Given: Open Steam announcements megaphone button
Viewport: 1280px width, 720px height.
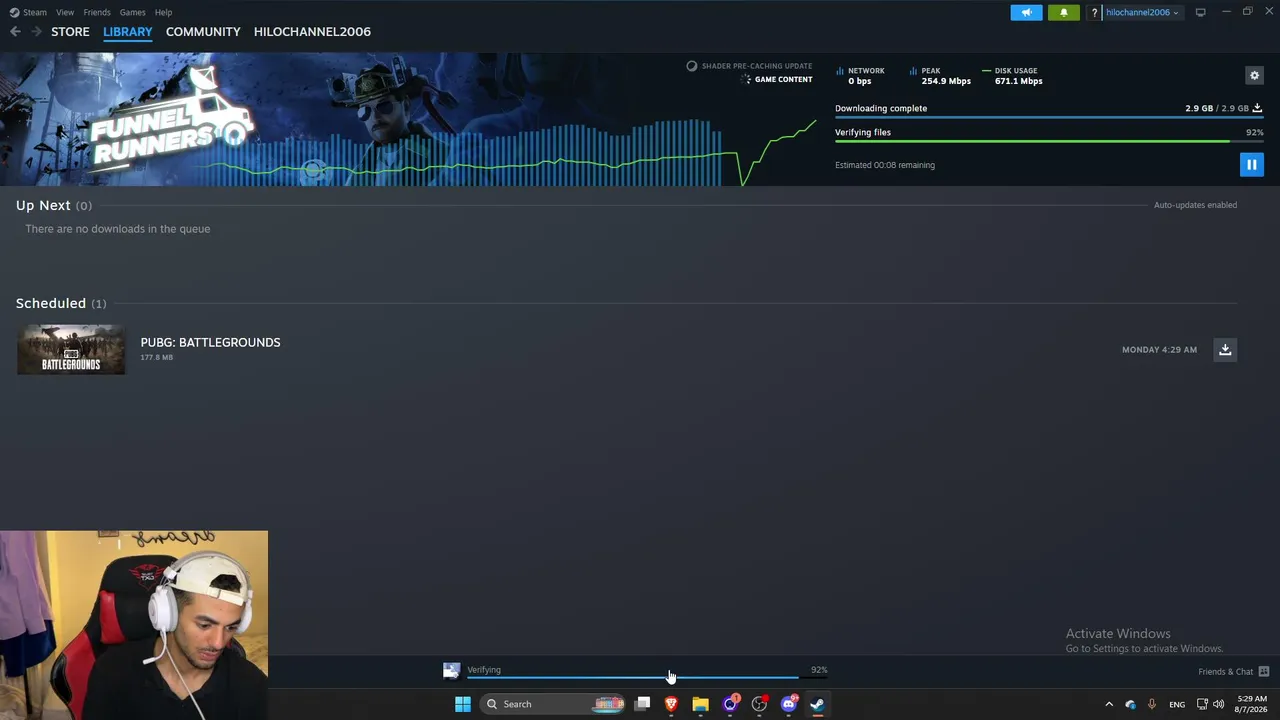Looking at the screenshot, I should pyautogui.click(x=1026, y=12).
